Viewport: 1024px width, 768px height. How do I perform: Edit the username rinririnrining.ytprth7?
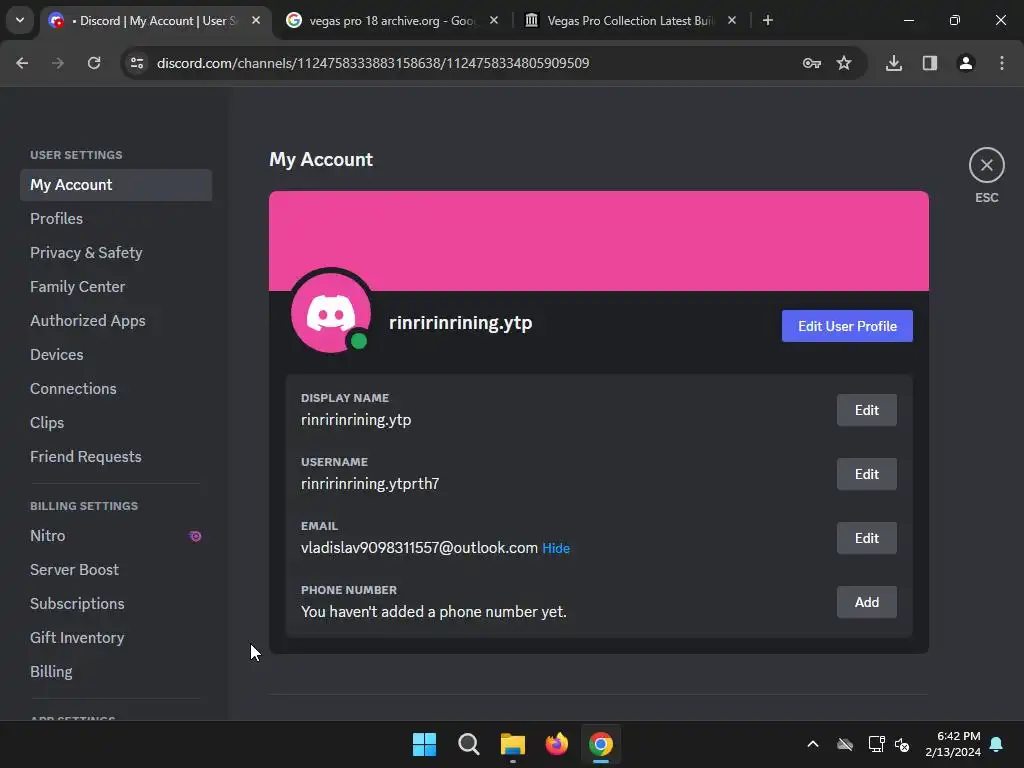867,474
